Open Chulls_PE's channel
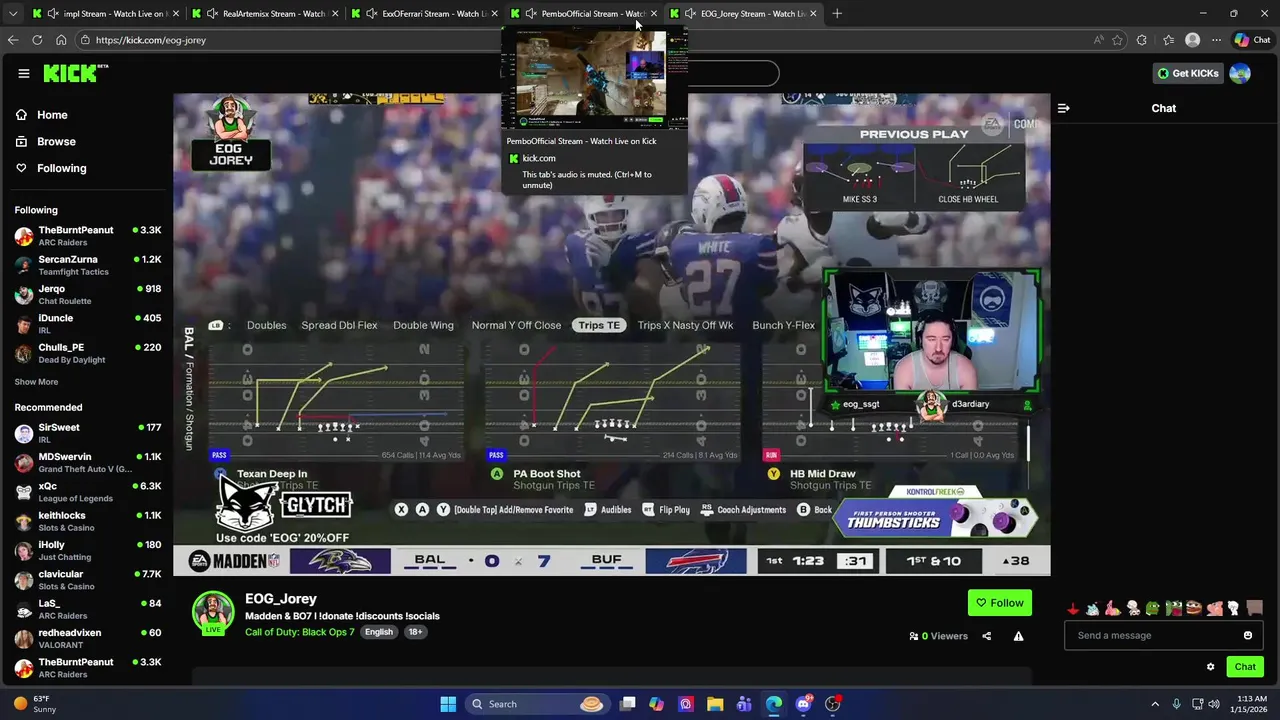This screenshot has width=1280, height=720. coord(88,353)
